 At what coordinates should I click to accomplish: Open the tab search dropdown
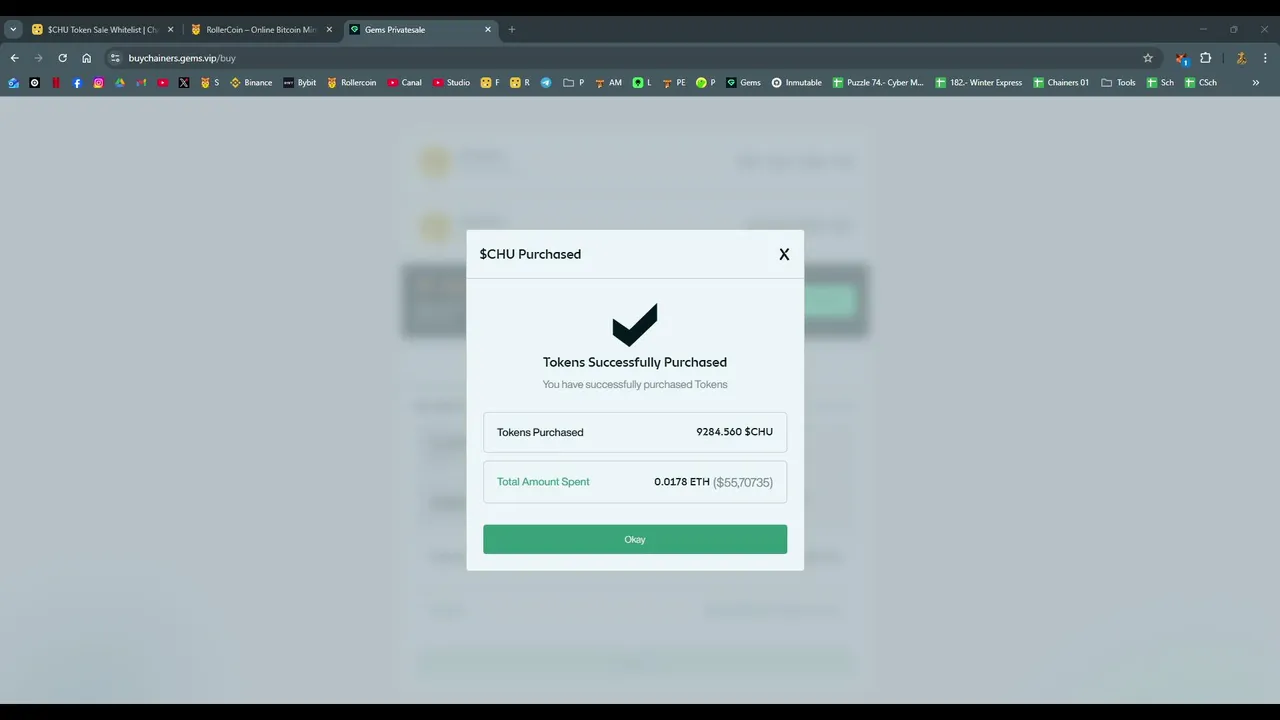pyautogui.click(x=13, y=30)
